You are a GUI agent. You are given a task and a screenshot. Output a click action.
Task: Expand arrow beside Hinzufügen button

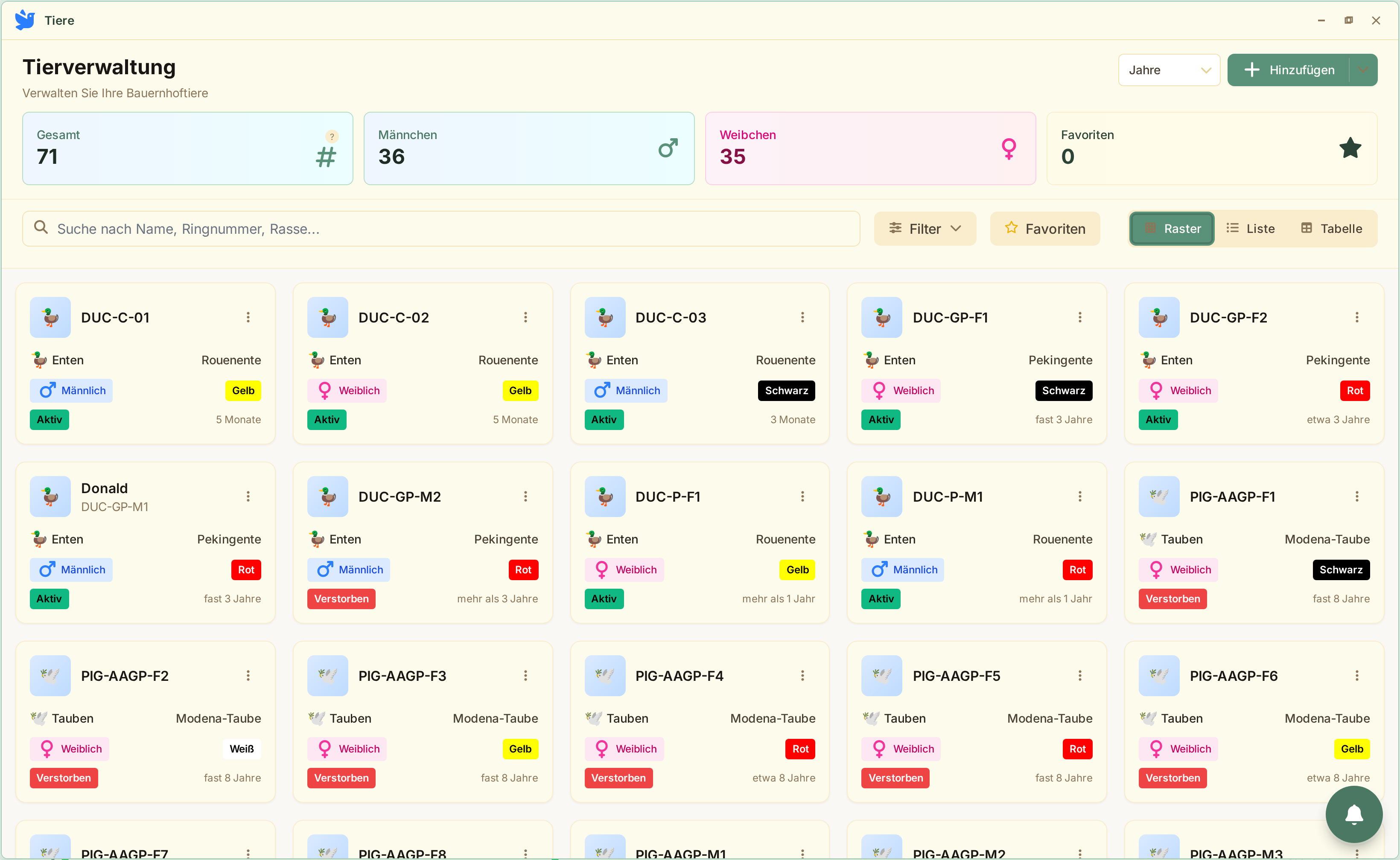pyautogui.click(x=1362, y=70)
